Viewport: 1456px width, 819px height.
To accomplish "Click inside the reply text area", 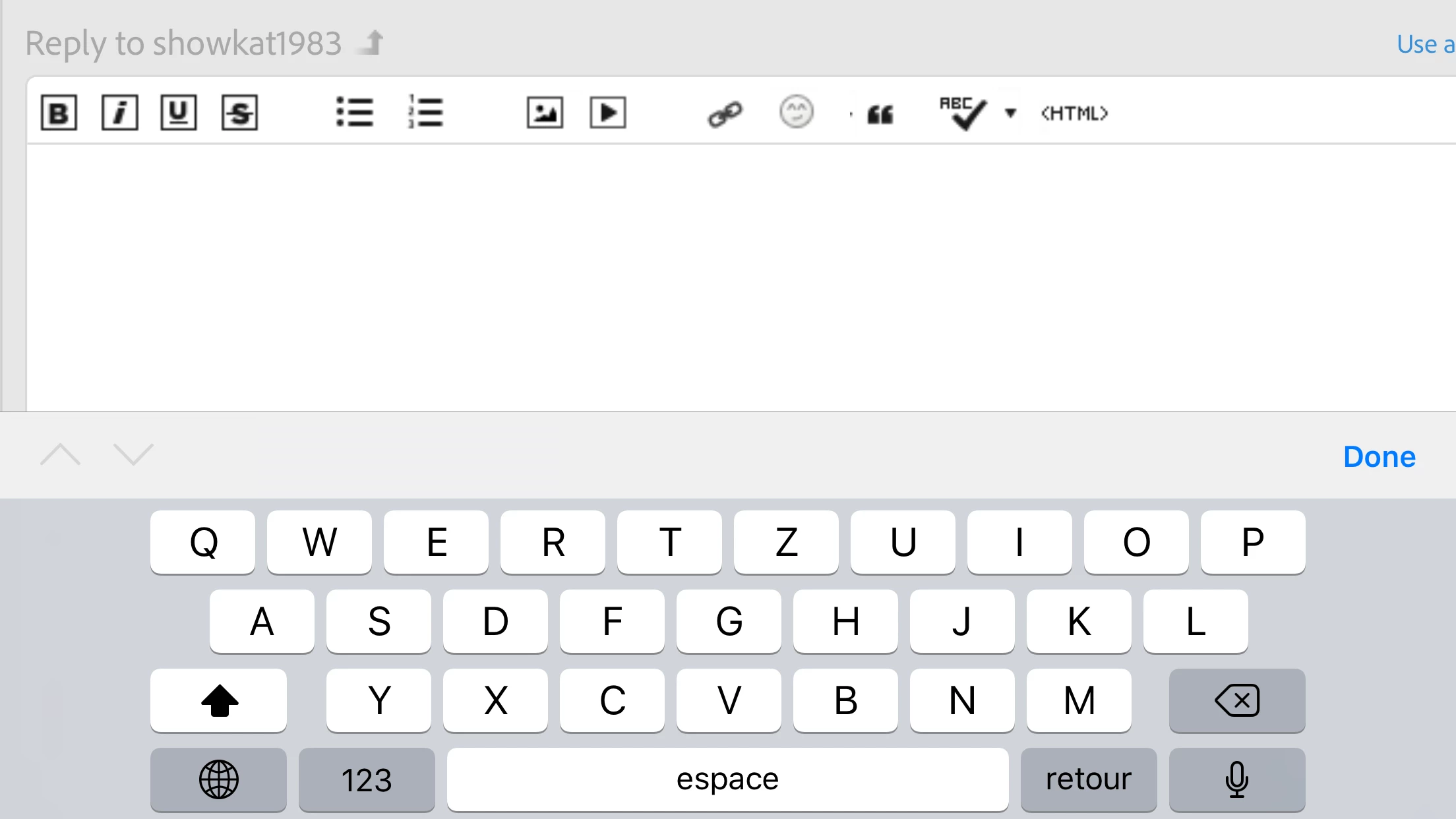I will [x=725, y=277].
